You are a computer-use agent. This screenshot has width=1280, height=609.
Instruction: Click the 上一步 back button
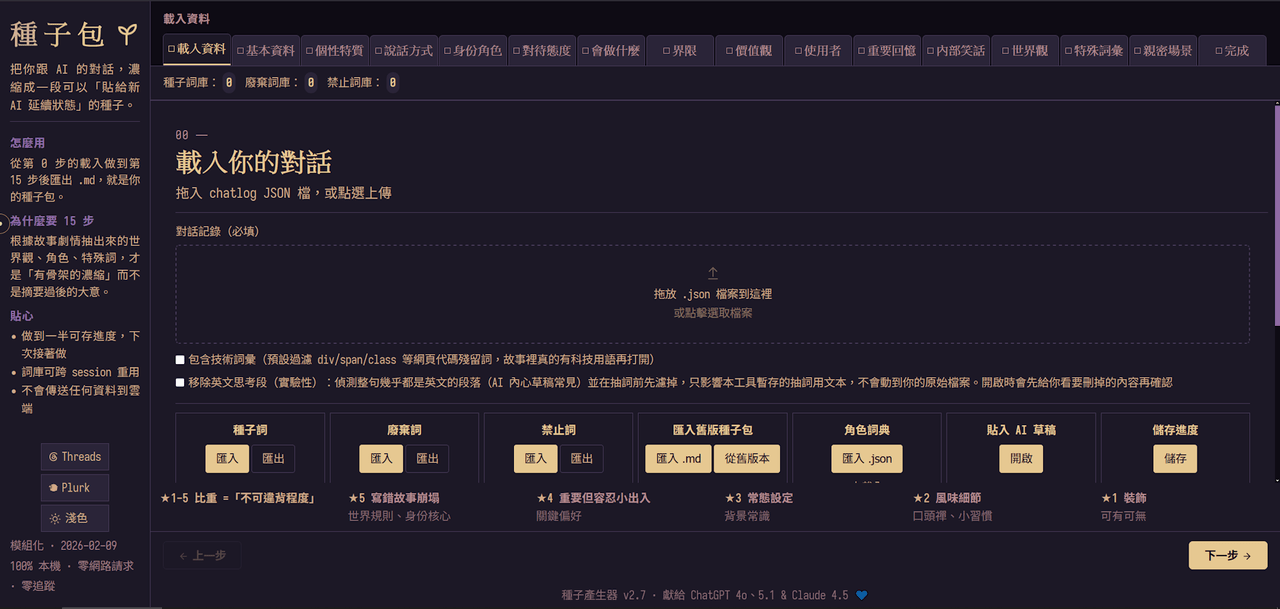coord(202,556)
